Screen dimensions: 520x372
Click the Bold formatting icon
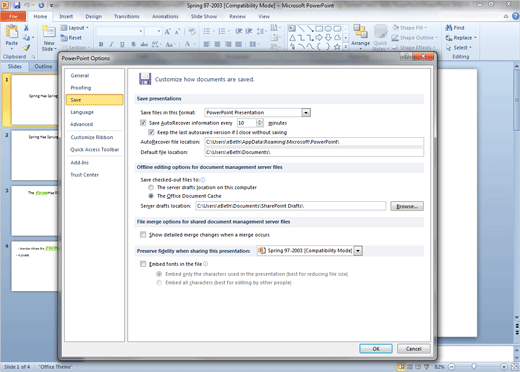(101, 44)
